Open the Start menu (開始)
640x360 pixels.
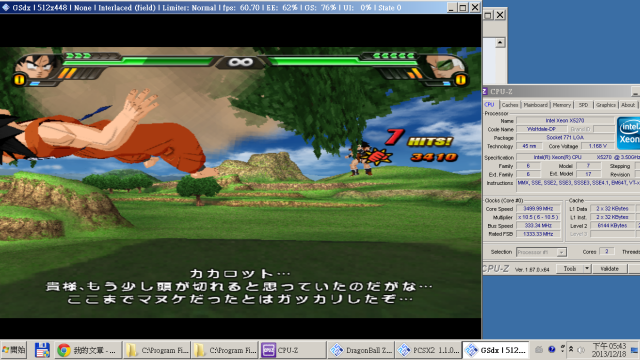click(13, 350)
